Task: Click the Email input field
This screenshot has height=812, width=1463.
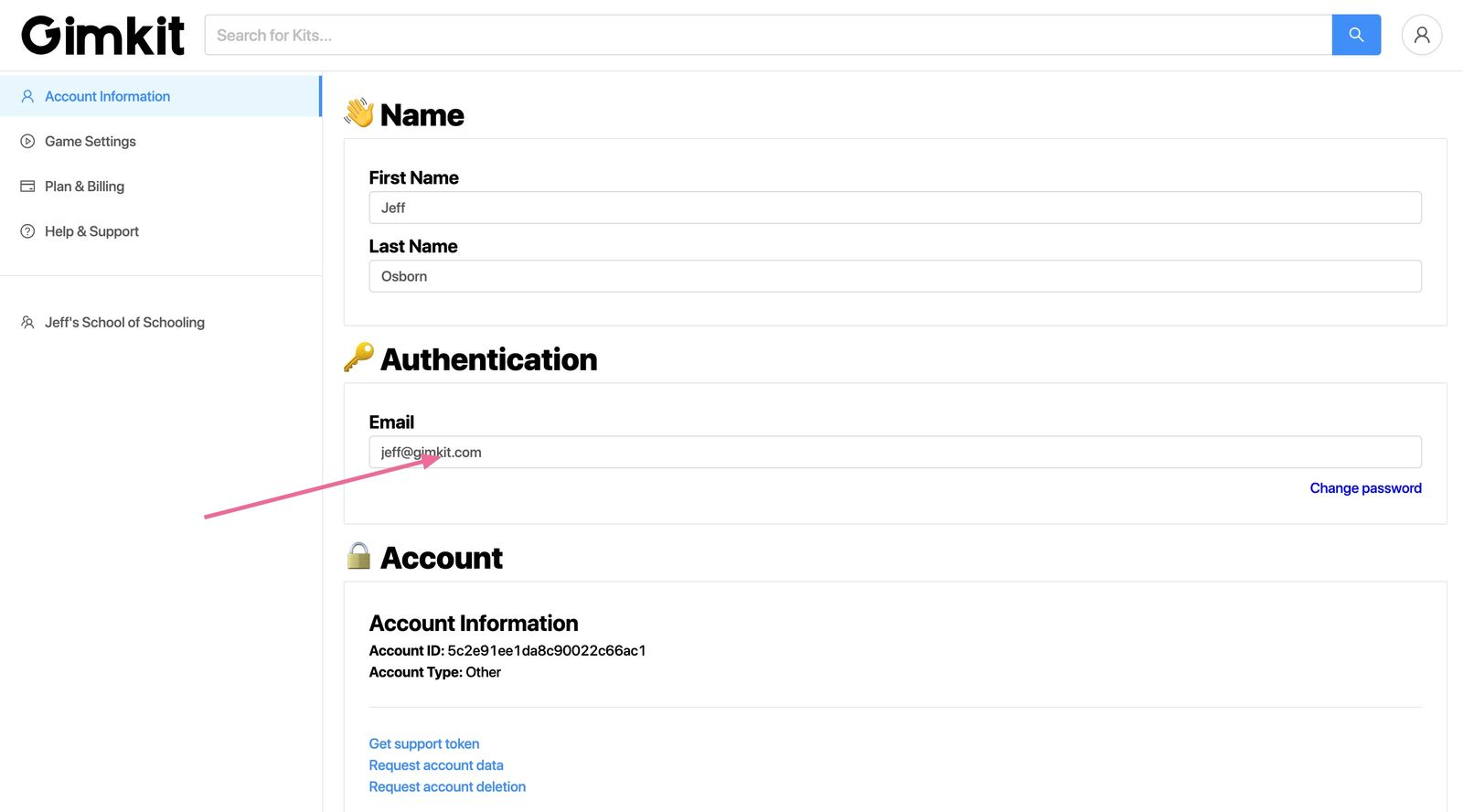Action: [x=895, y=452]
